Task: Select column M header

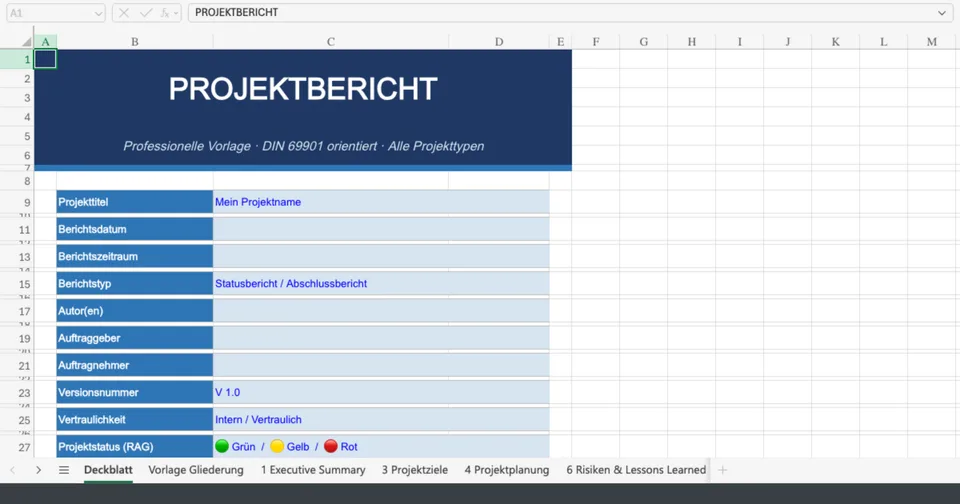Action: tap(932, 42)
